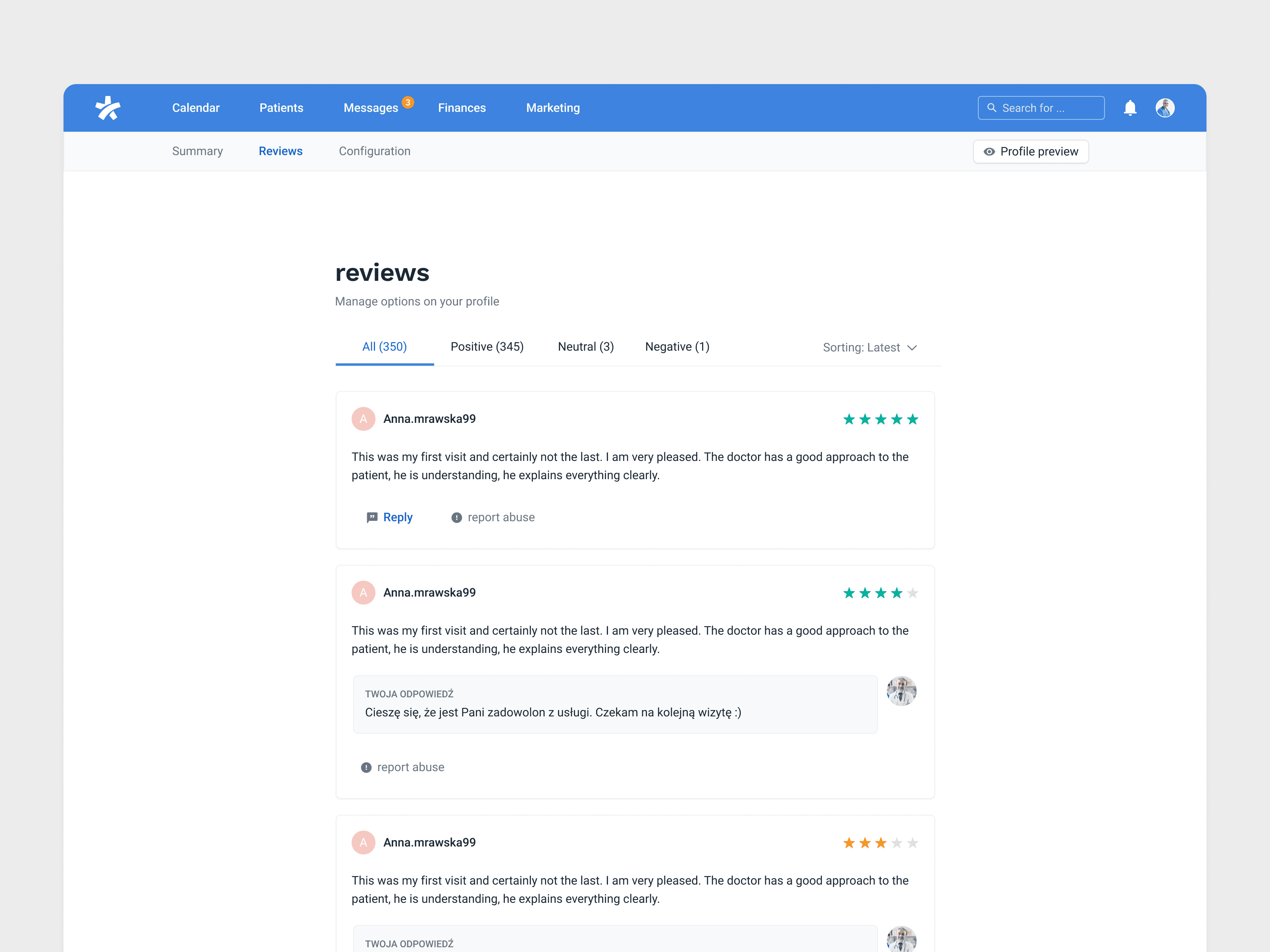Click the Docplanner logo icon

click(x=108, y=108)
